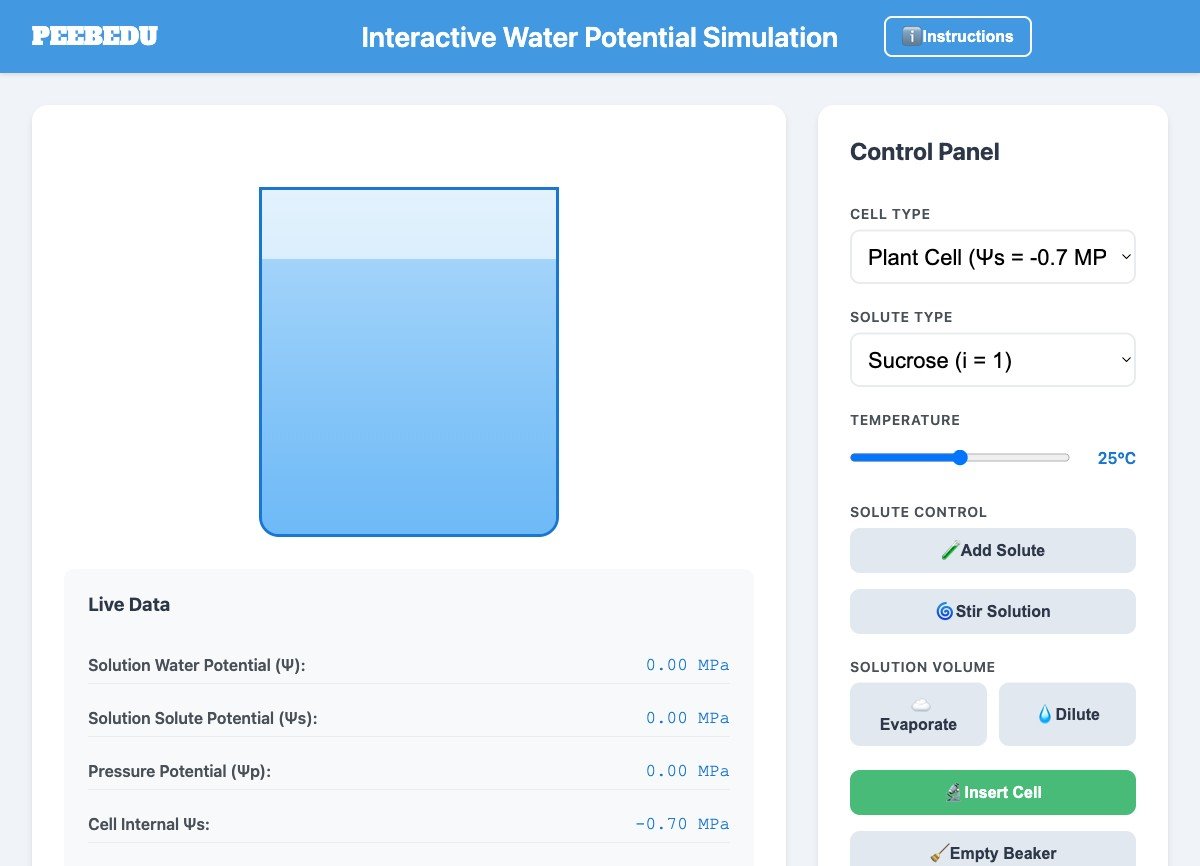Screen dimensions: 1200x866
Task: Click the chevron on the Sucrose selector
Action: [1124, 359]
